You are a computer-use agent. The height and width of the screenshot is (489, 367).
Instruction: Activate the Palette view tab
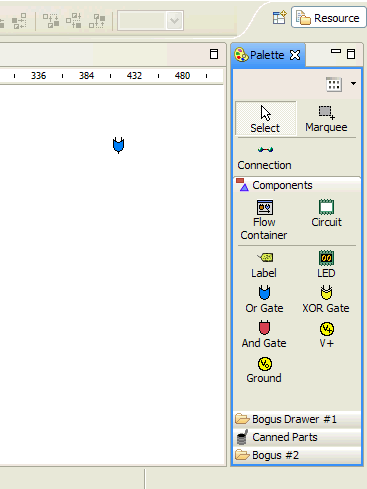[268, 55]
